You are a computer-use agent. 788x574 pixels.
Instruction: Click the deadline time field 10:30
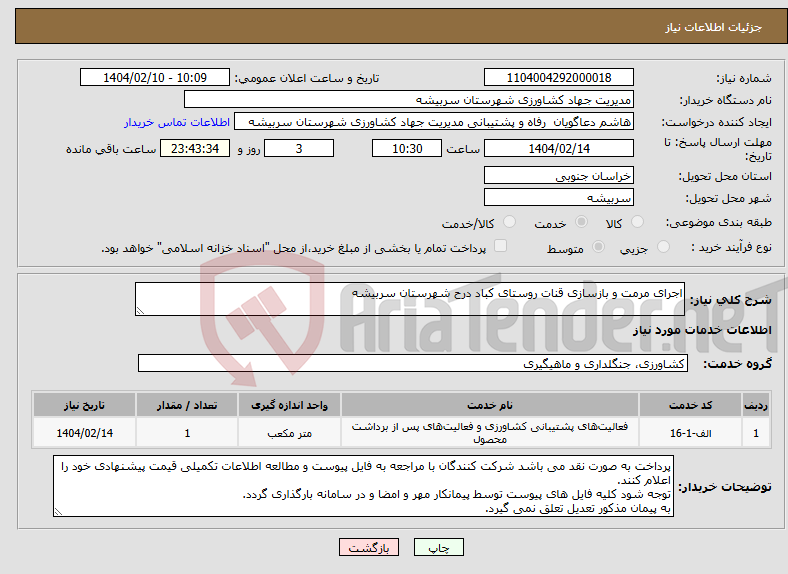[407, 148]
